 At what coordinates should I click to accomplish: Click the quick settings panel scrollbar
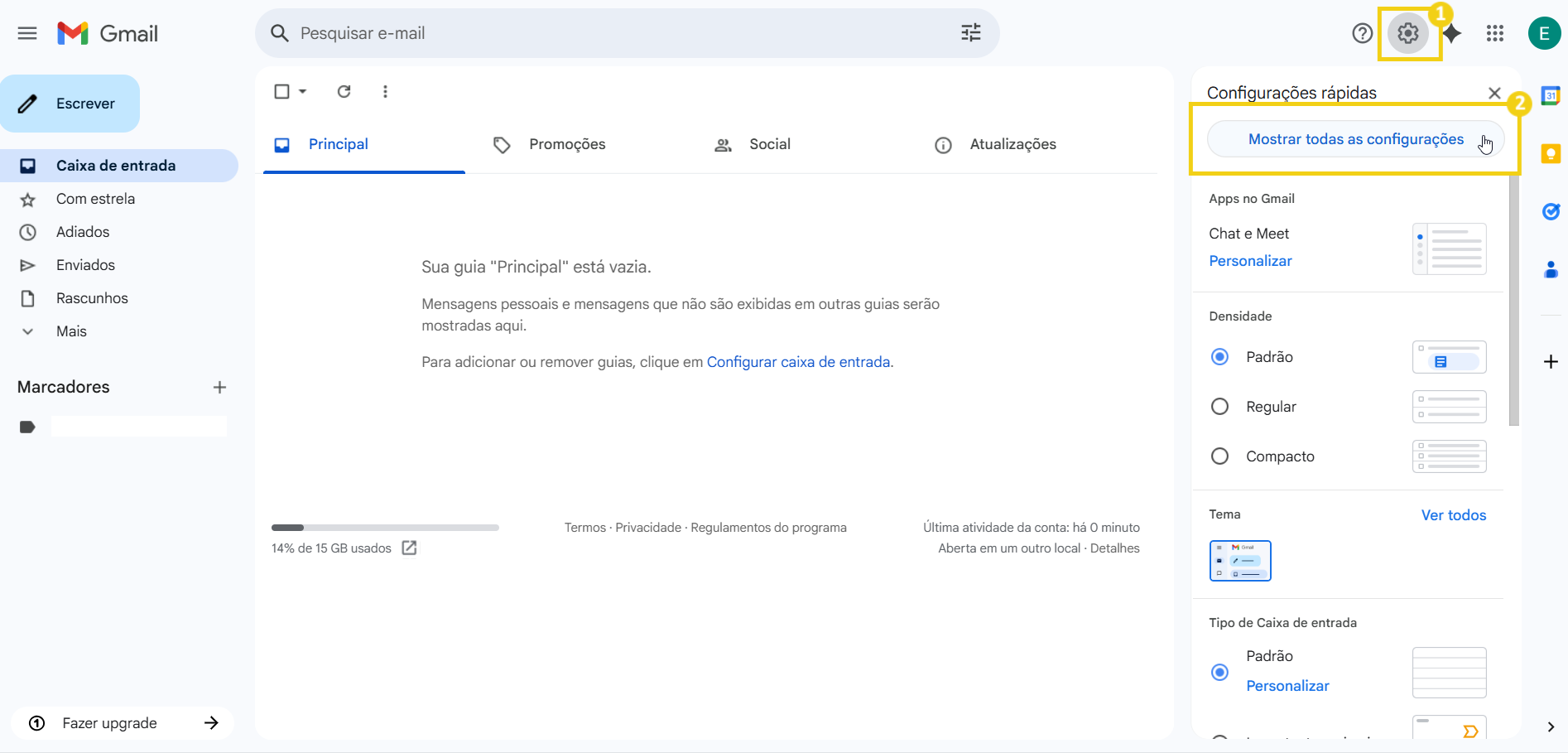1514,301
